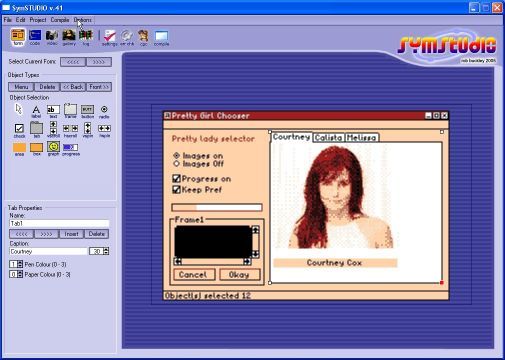The height and width of the screenshot is (360, 505).
Task: Click >>>> button in Tab Properties
Action: pos(46,234)
